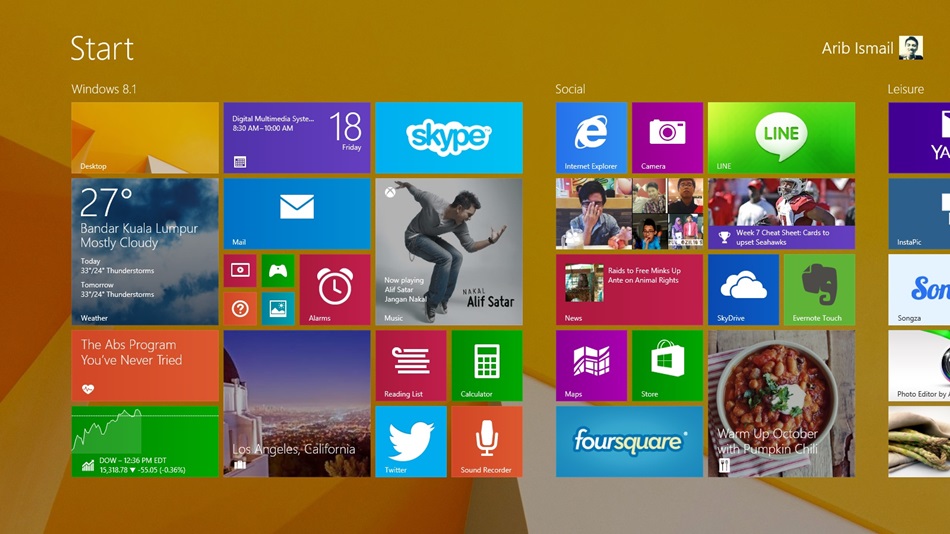Launch the Skype tile
The width and height of the screenshot is (950, 534).
(x=449, y=138)
